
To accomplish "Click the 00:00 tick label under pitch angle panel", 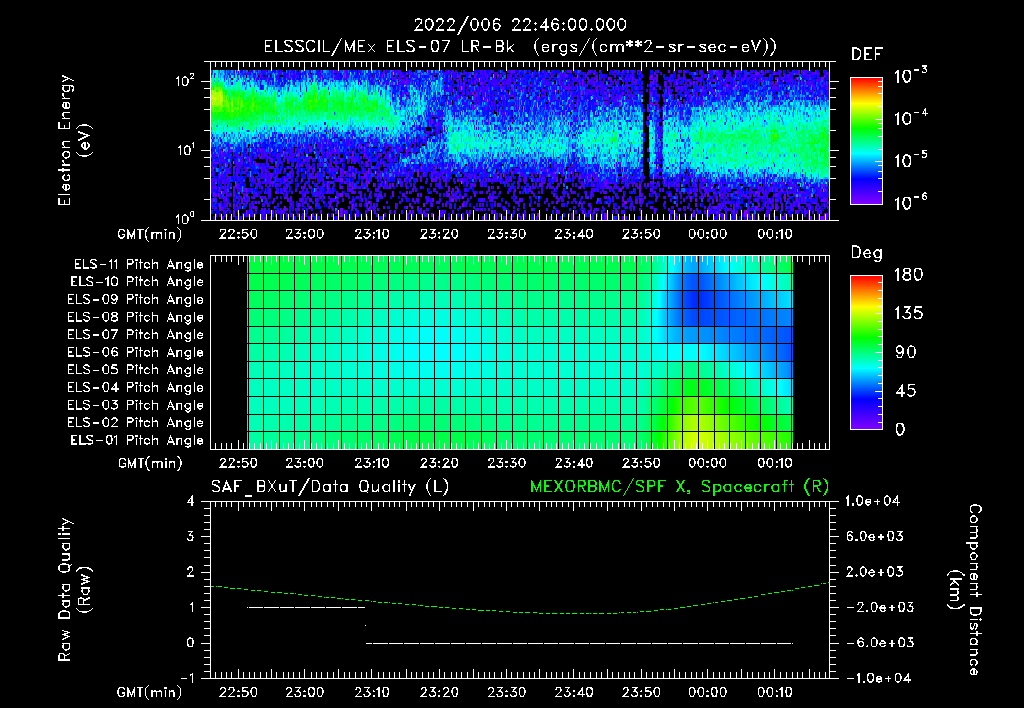I will pyautogui.click(x=707, y=463).
